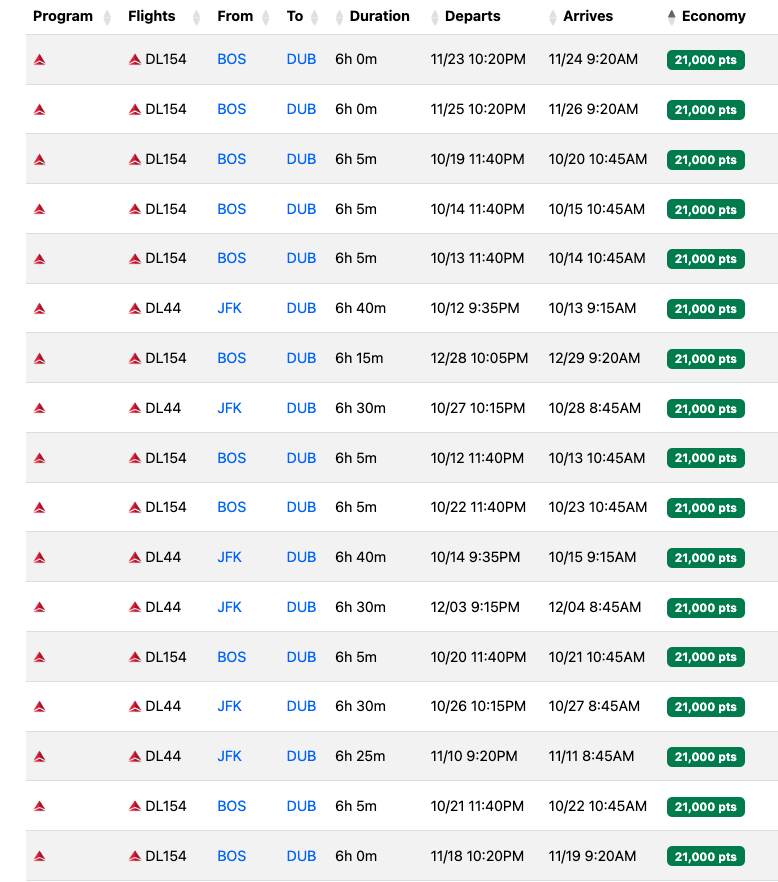Open DUB destination link for 10/14 9:35PM flight
The image size is (778, 882).
tap(301, 557)
